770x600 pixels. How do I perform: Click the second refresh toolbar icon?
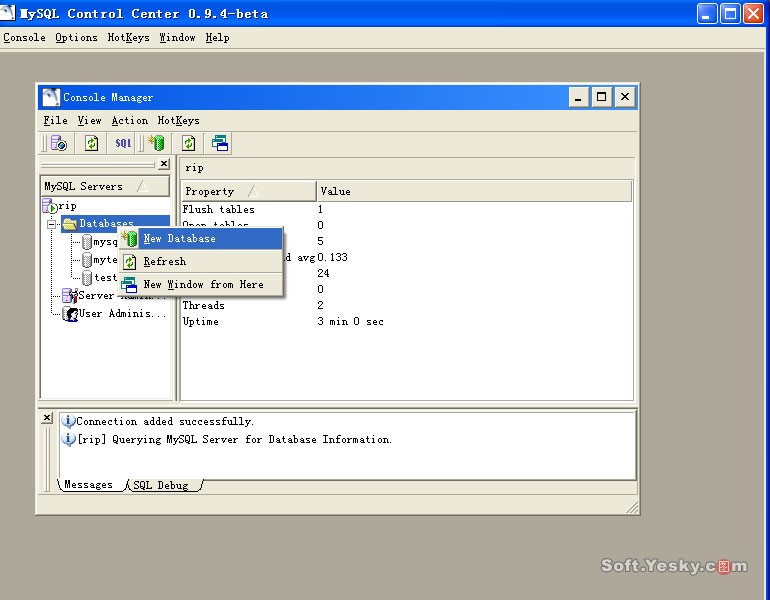click(x=189, y=143)
